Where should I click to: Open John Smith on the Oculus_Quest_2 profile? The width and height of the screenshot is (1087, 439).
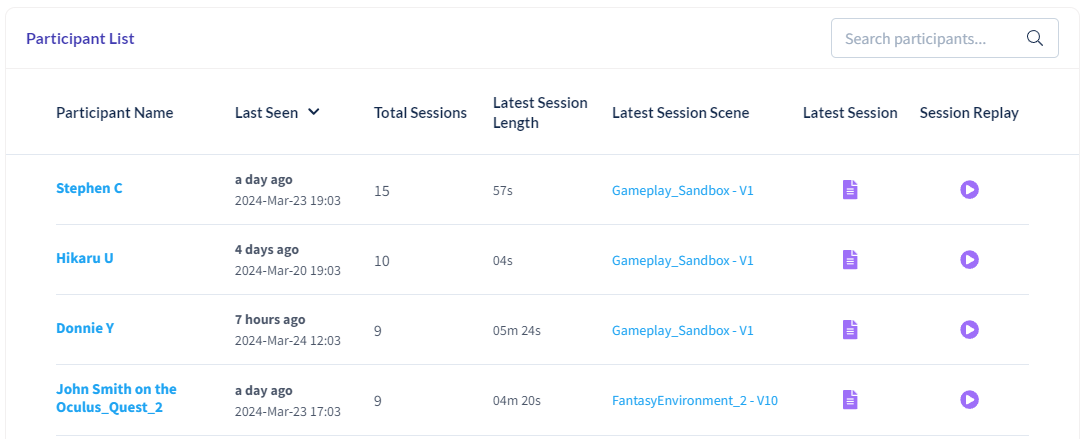116,398
